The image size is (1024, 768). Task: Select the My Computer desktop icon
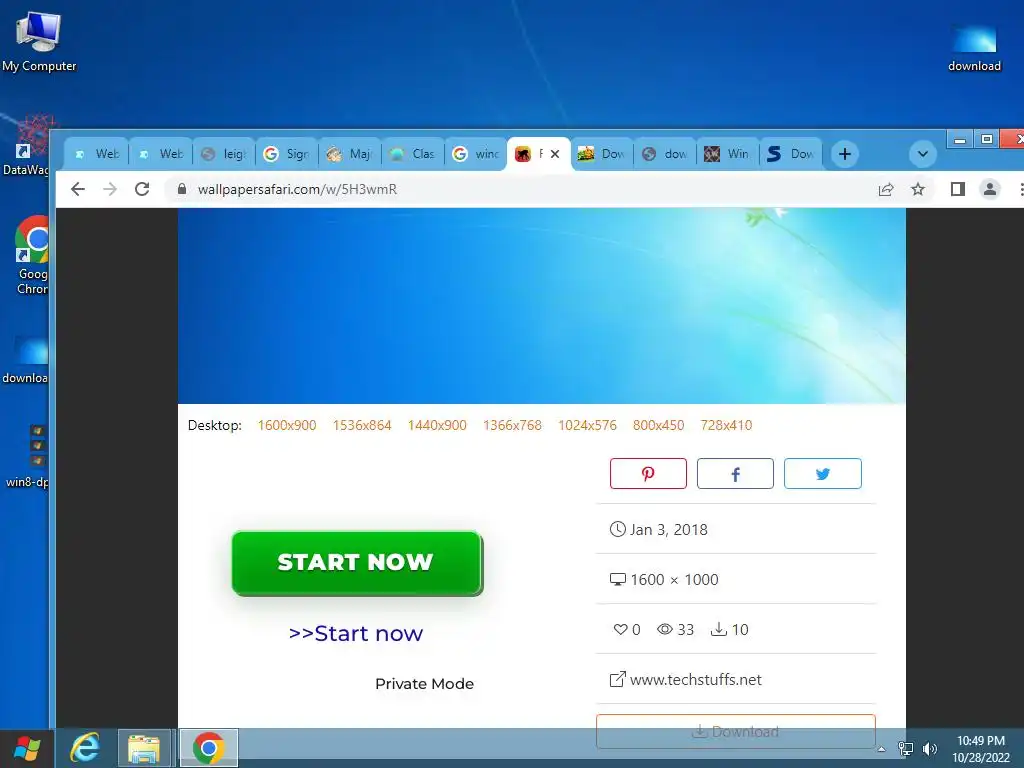(39, 42)
